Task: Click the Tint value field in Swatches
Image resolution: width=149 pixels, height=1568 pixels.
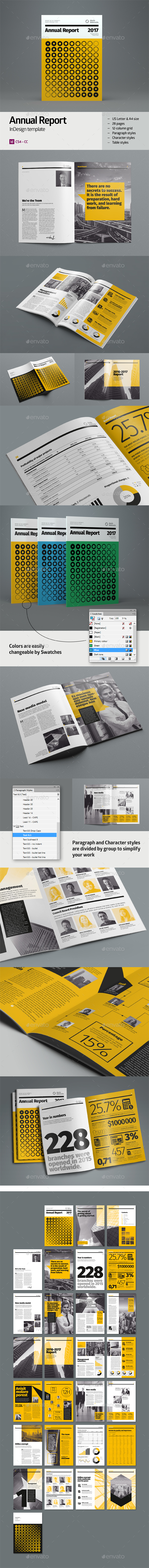Action: click(x=117, y=618)
